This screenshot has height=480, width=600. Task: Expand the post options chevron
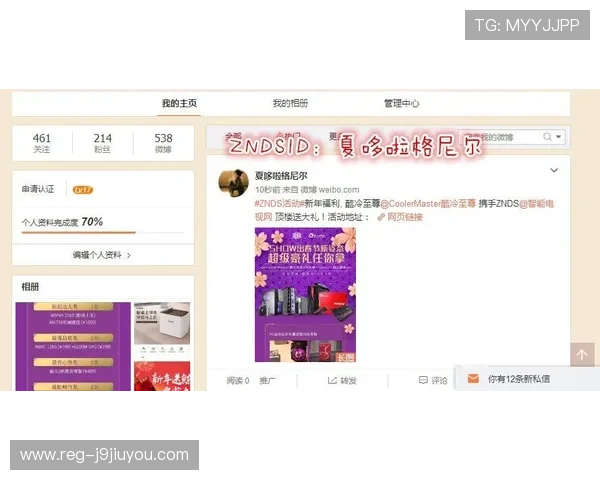554,170
